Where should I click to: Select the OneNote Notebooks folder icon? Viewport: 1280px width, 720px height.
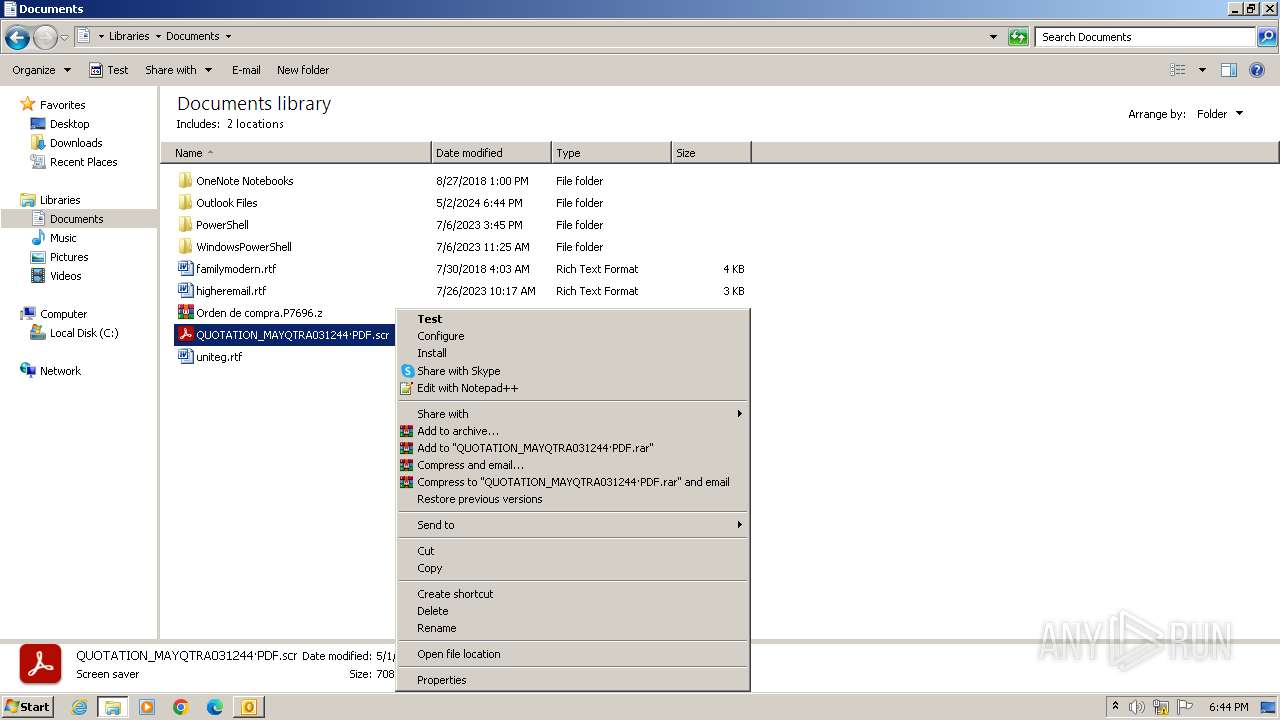pyautogui.click(x=185, y=181)
